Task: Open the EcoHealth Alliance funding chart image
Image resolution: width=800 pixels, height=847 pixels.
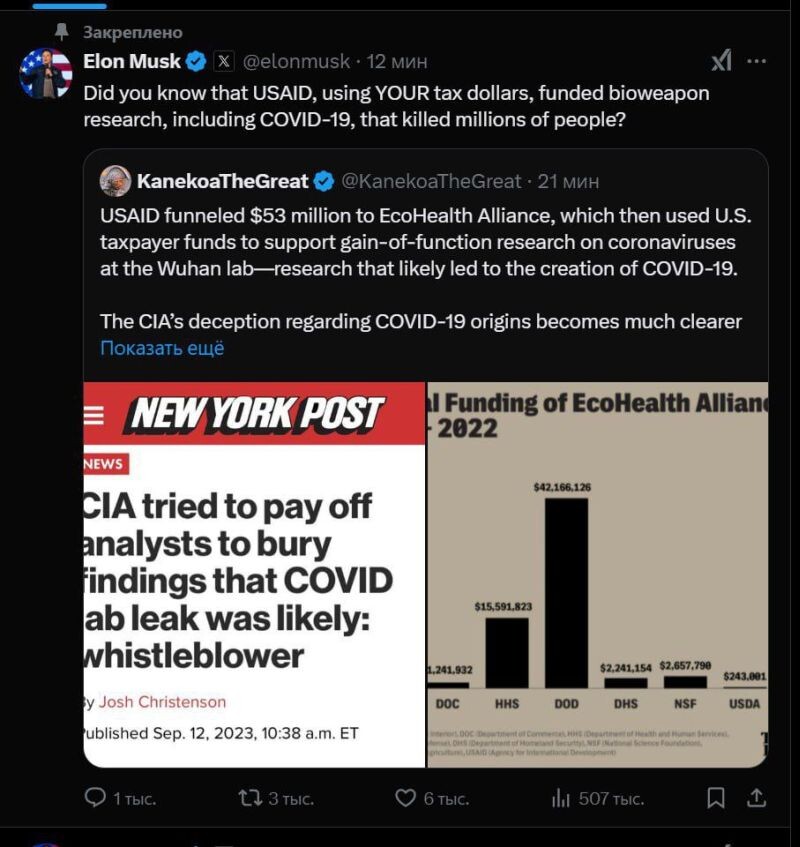Action: 598,575
